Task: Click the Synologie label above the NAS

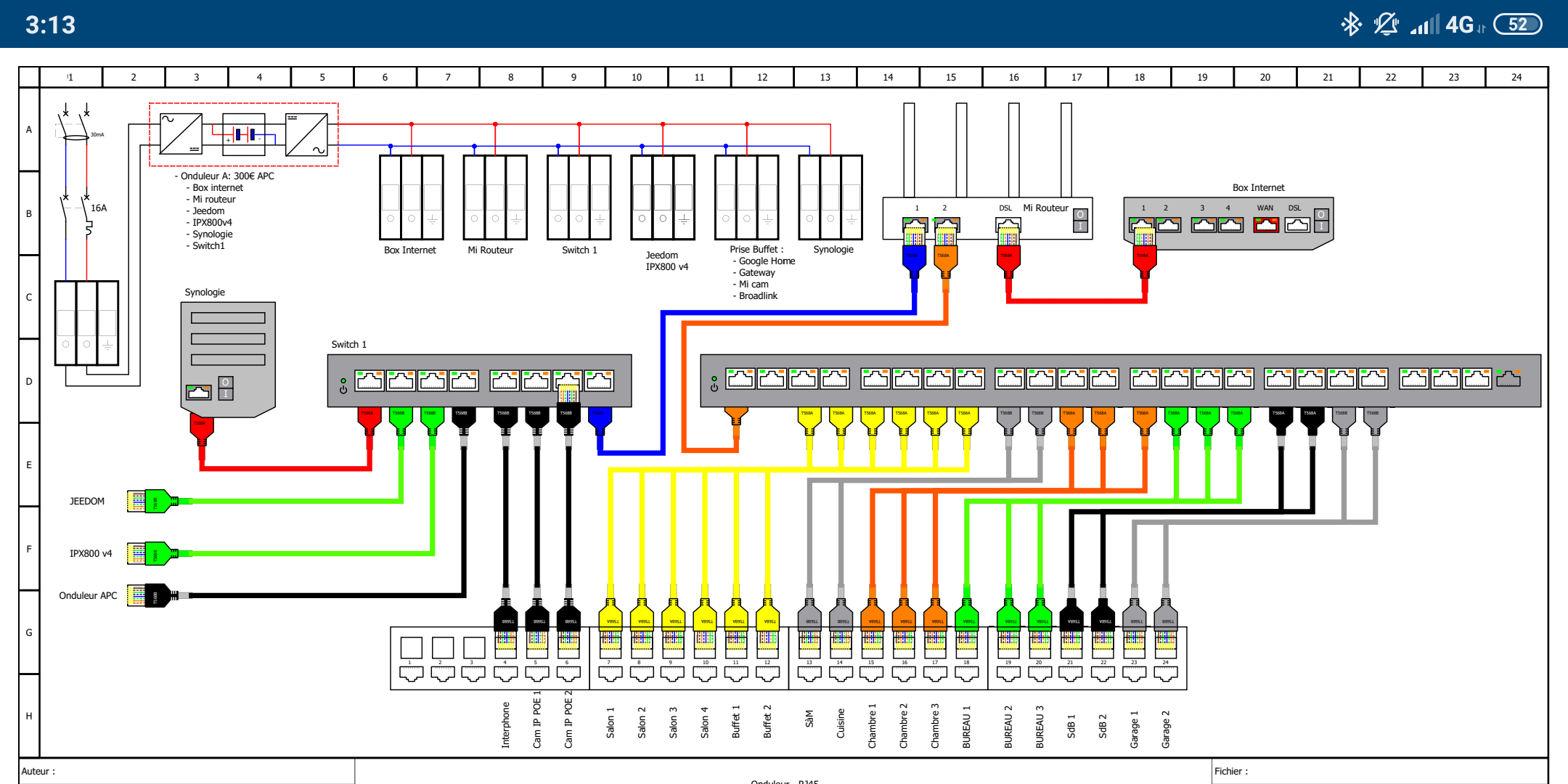Action: click(x=205, y=292)
